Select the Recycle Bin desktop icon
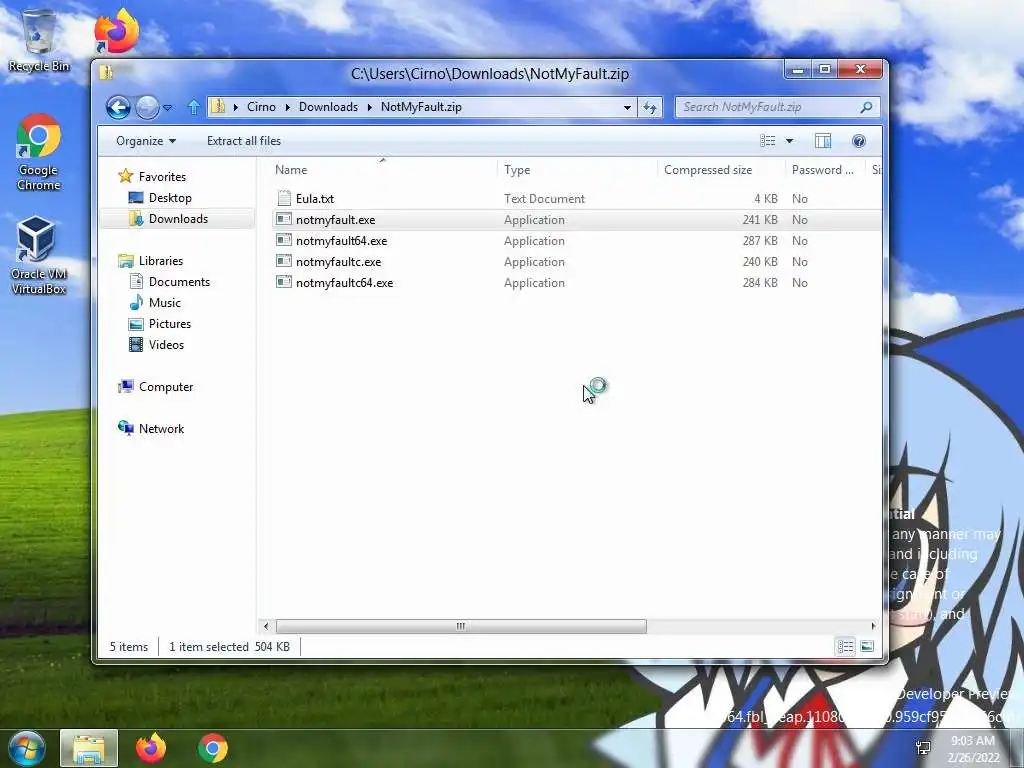1024x768 pixels. [x=39, y=40]
